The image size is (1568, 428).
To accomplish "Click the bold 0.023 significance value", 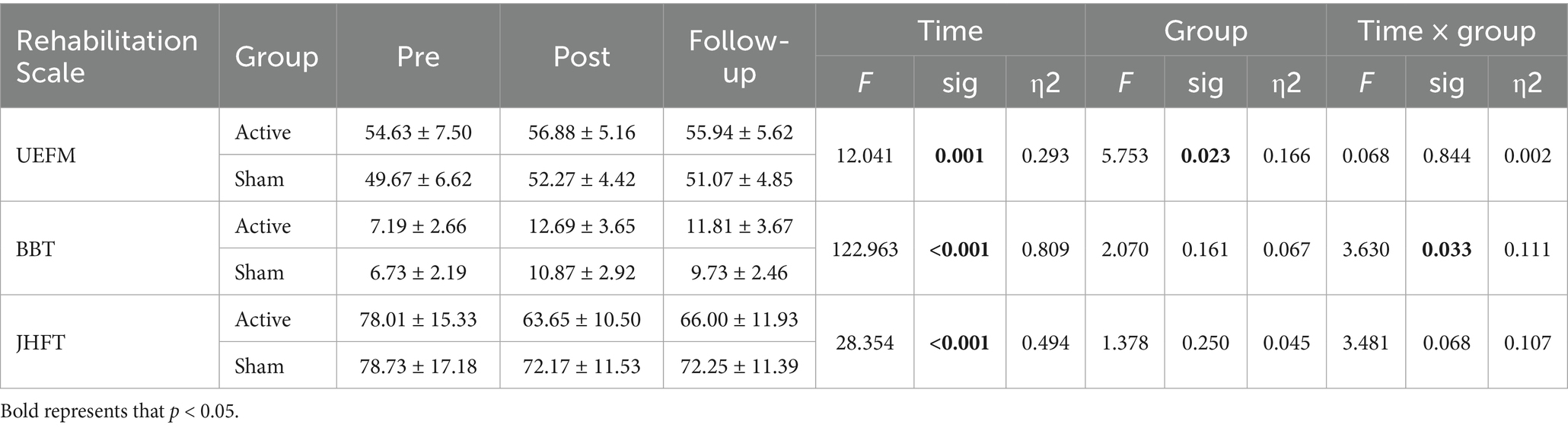I will (1206, 155).
